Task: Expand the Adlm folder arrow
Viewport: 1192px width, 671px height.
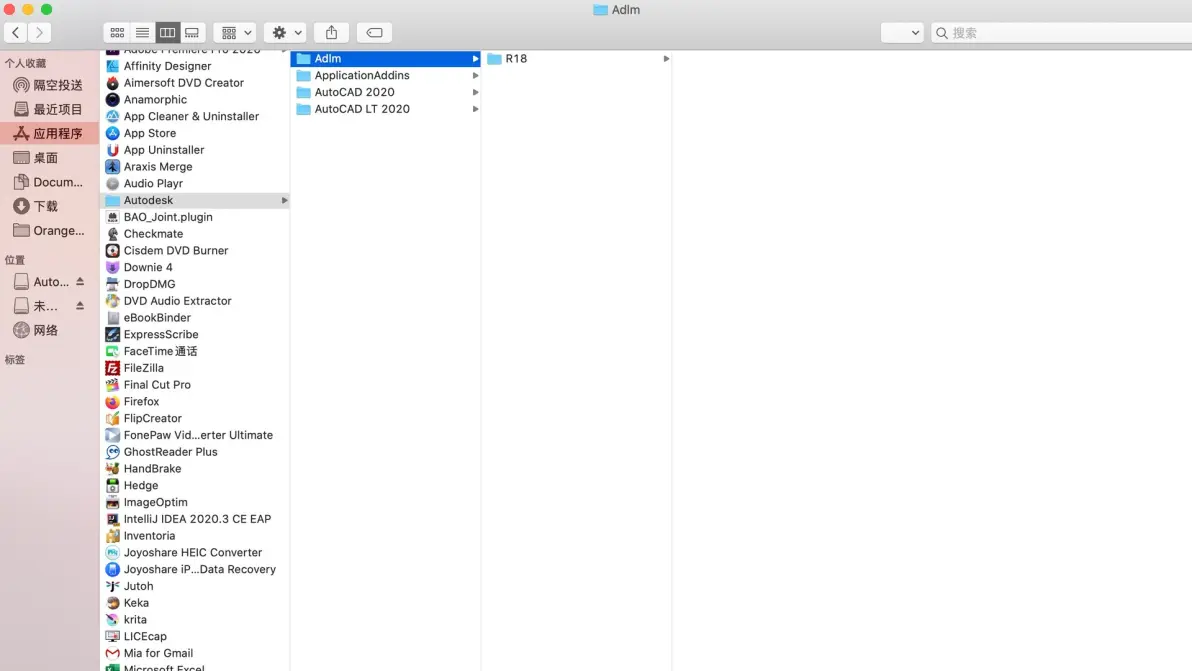Action: coord(475,59)
